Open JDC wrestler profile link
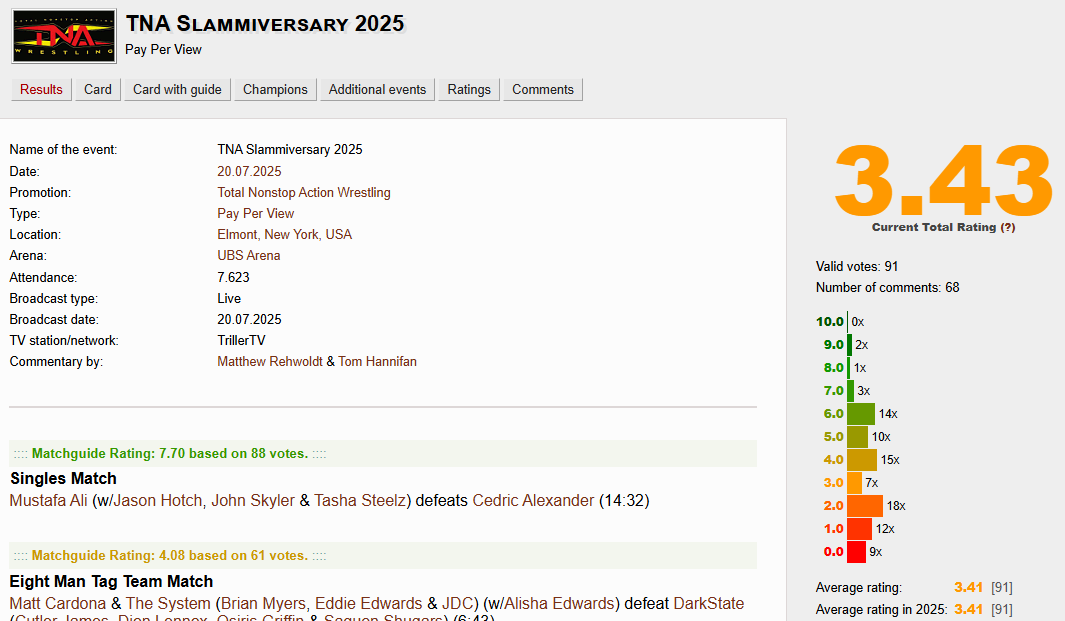Screen dimensions: 1065x621 [x=458, y=603]
